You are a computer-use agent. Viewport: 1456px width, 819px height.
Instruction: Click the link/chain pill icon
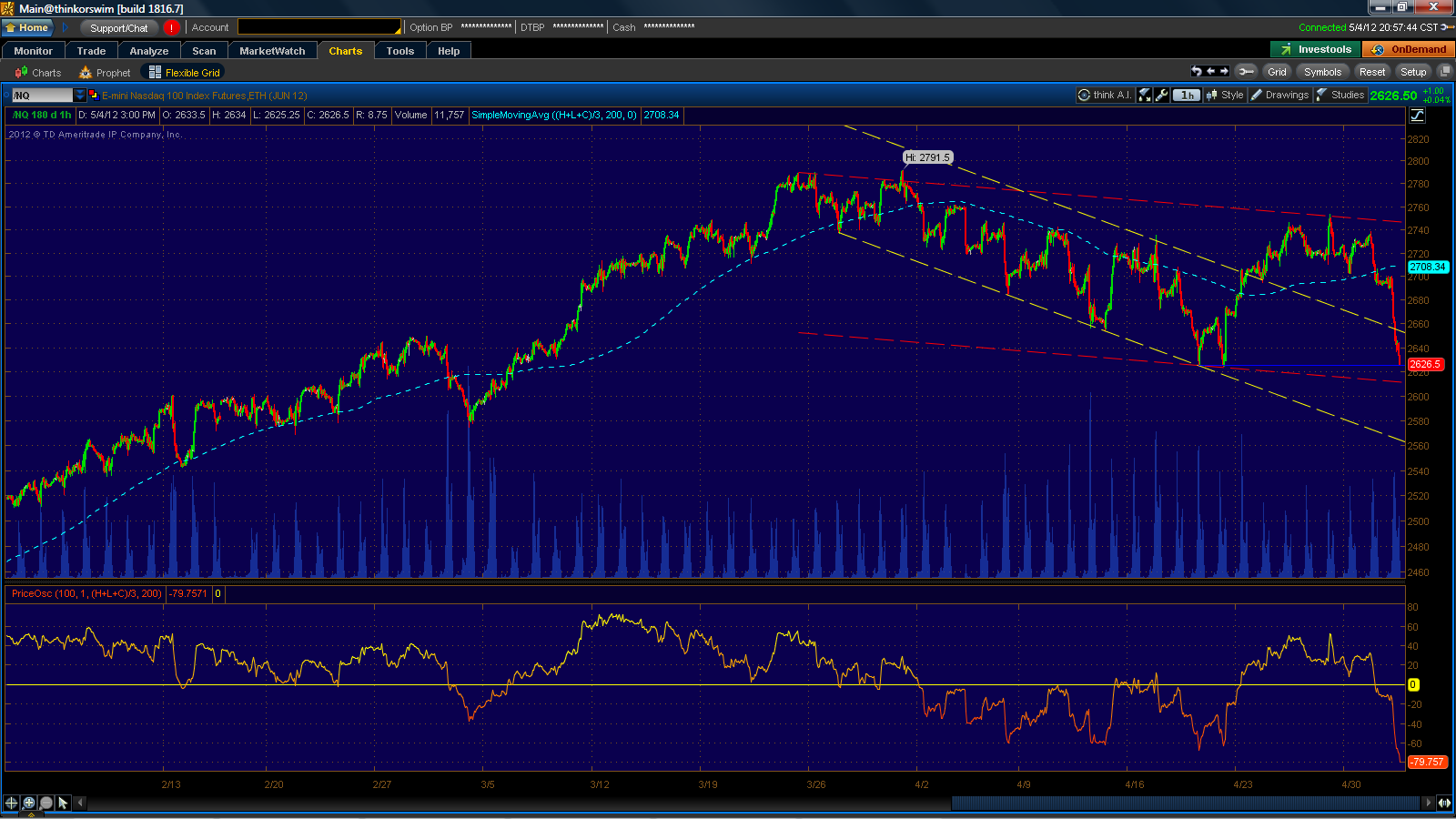[1246, 71]
